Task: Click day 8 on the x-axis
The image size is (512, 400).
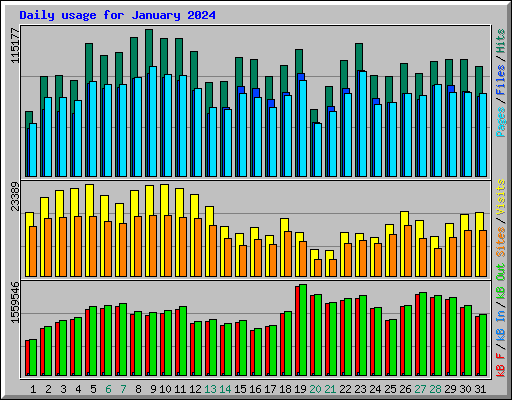Action: 138,389
